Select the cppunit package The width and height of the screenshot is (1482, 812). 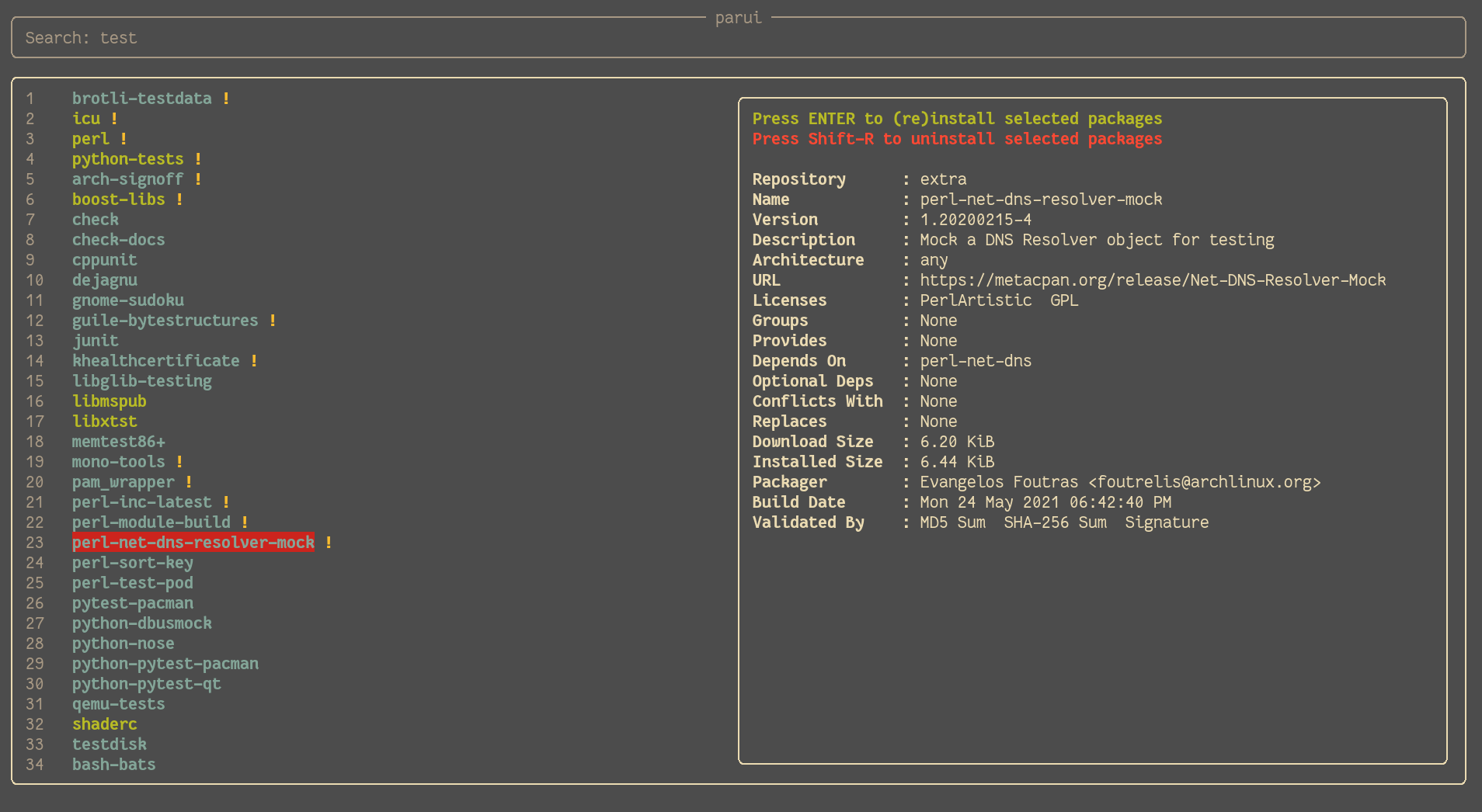105,260
